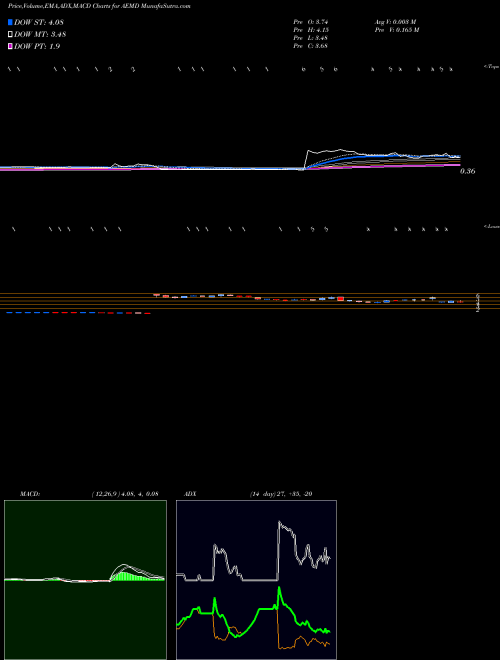
Task: Click the magenta DOW PT legend swatch
Action: (10, 46)
